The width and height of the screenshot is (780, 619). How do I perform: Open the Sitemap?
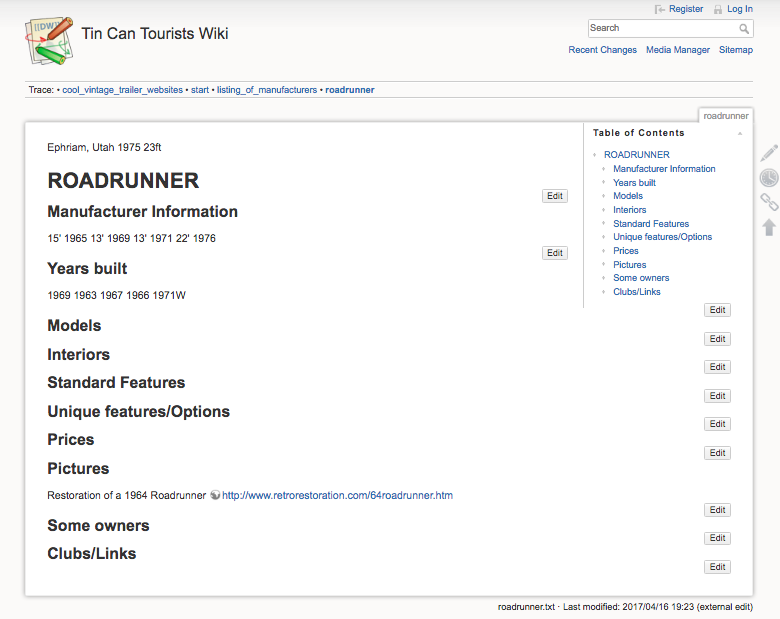click(736, 50)
